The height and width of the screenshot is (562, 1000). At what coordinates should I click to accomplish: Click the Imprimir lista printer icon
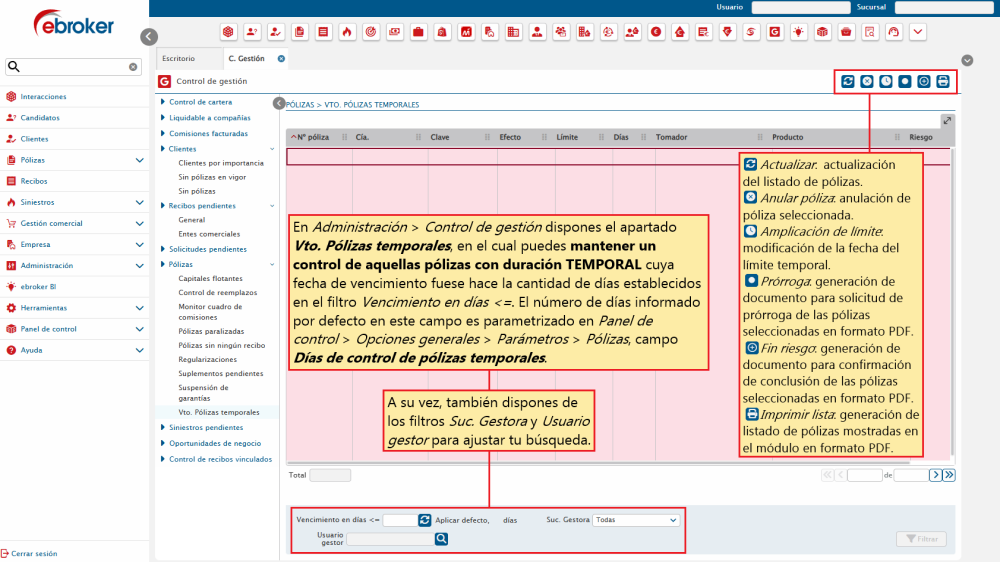coord(943,82)
